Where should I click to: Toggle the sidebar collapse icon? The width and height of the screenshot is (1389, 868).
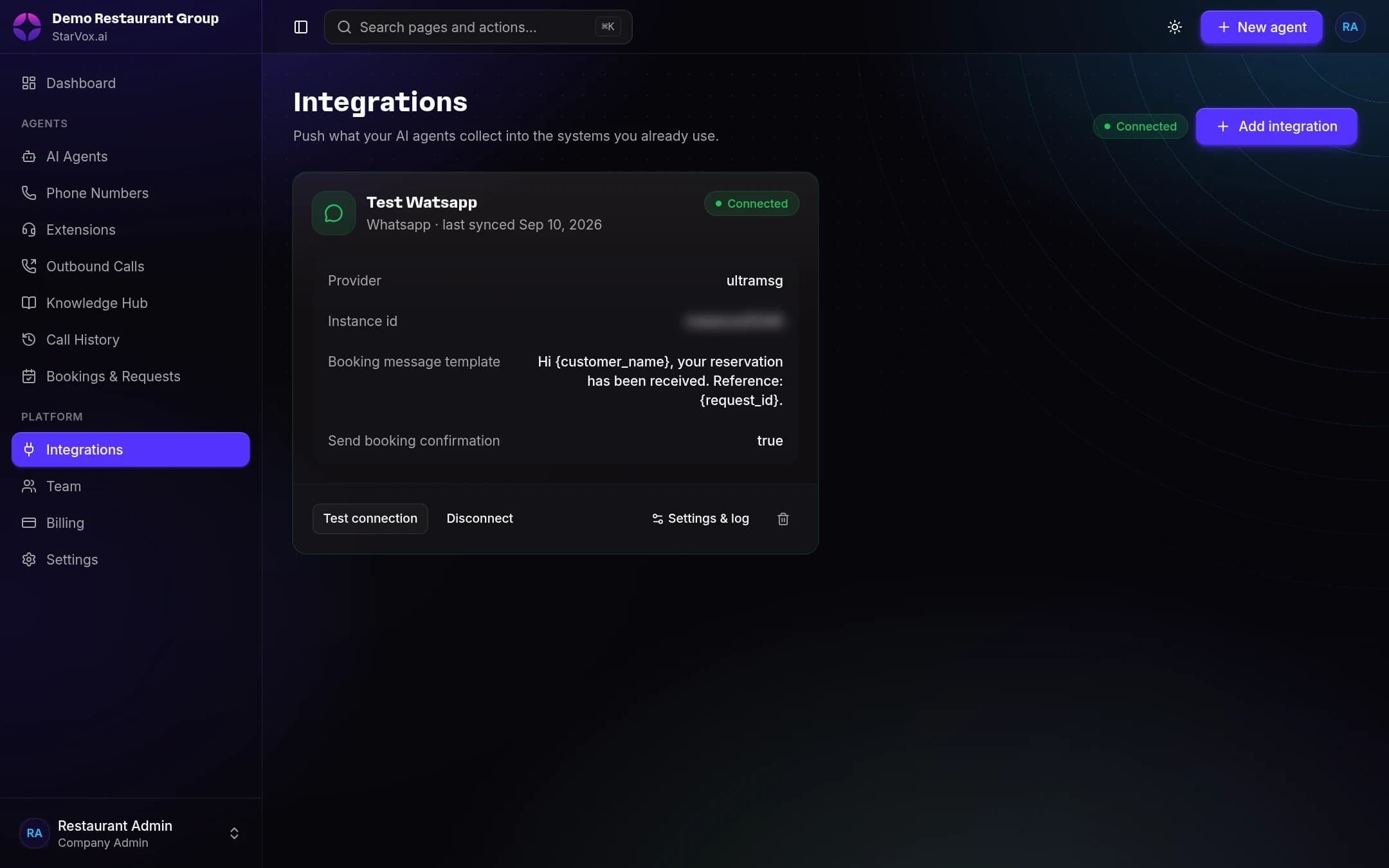[x=300, y=27]
